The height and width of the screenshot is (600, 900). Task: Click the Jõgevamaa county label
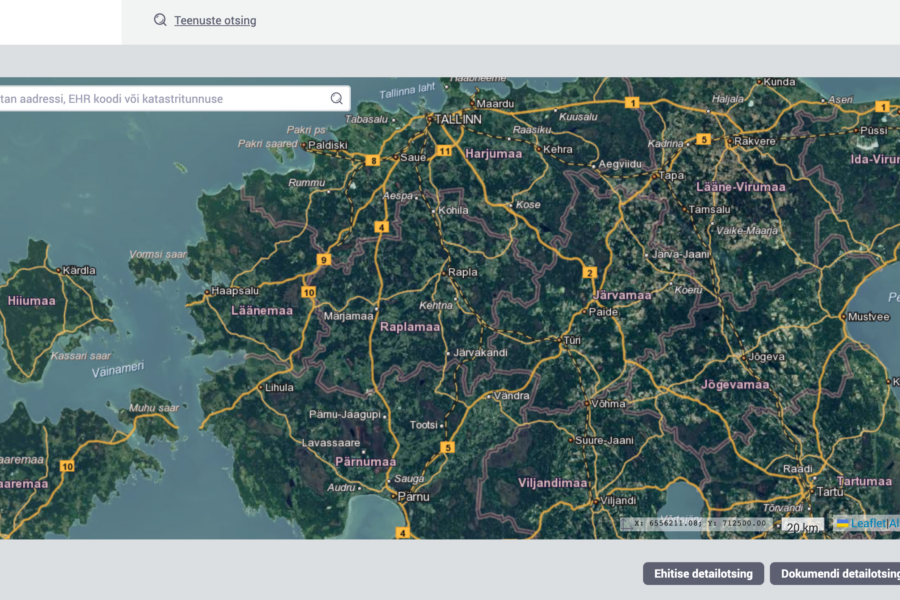pyautogui.click(x=735, y=385)
